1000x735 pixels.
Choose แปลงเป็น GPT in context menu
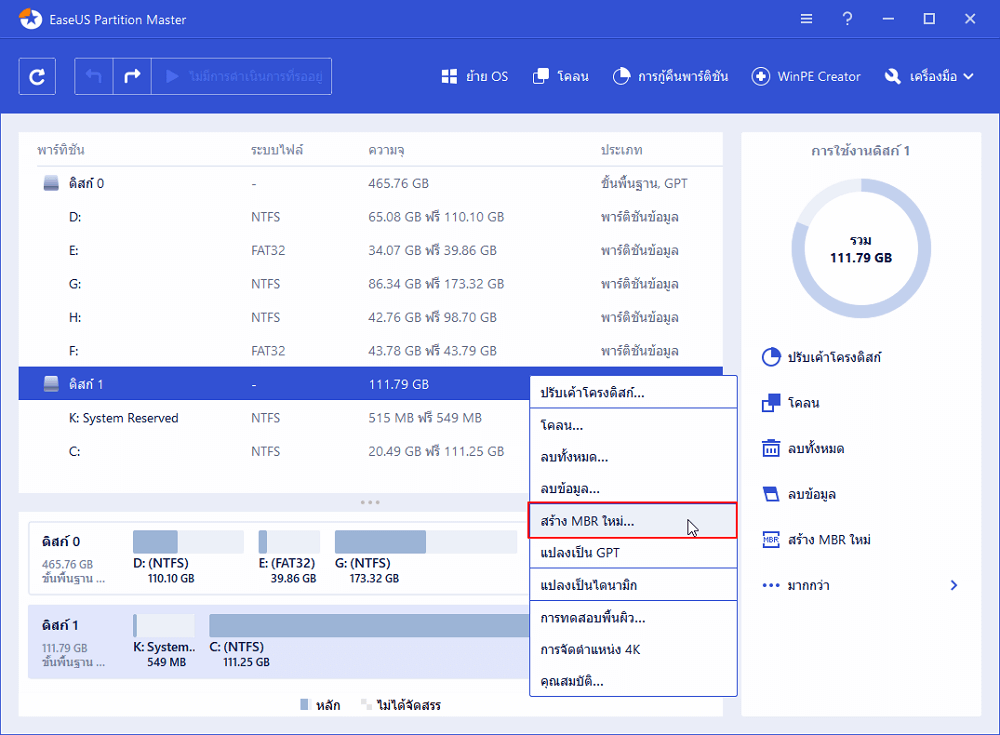pos(633,553)
